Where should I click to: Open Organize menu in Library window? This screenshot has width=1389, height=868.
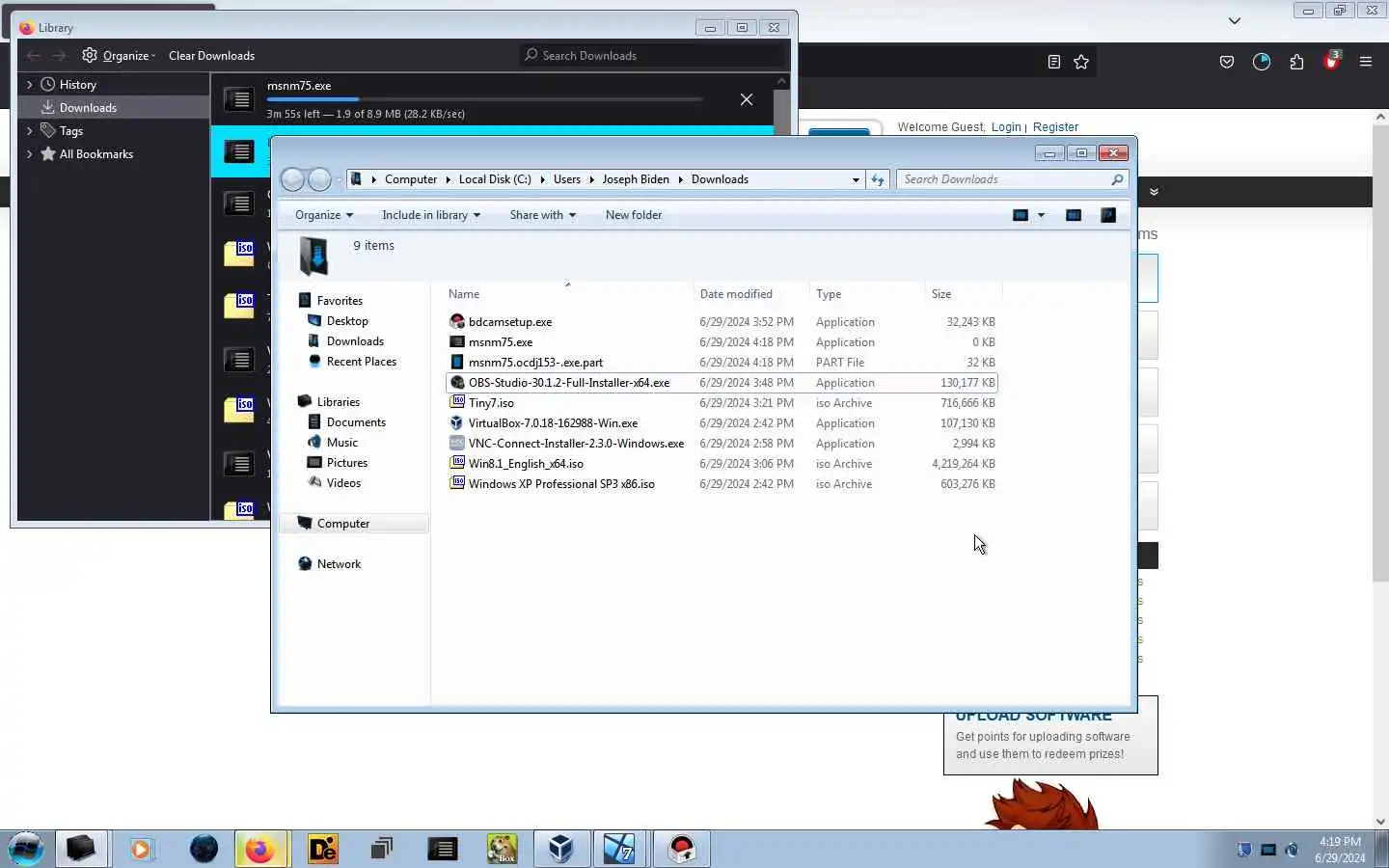pos(119,55)
